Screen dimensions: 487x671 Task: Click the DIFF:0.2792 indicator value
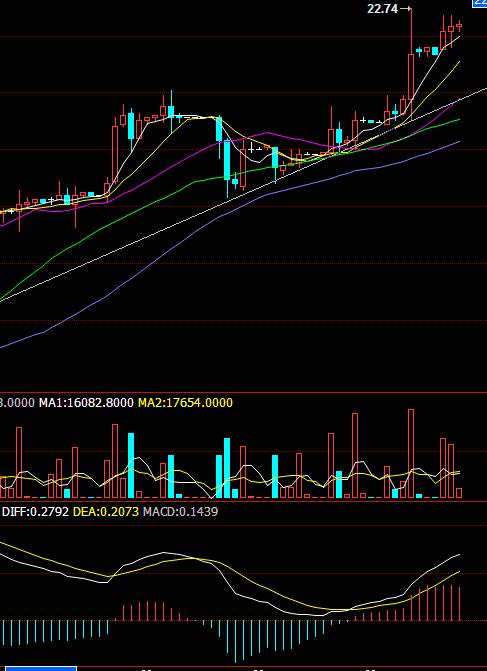36,511
